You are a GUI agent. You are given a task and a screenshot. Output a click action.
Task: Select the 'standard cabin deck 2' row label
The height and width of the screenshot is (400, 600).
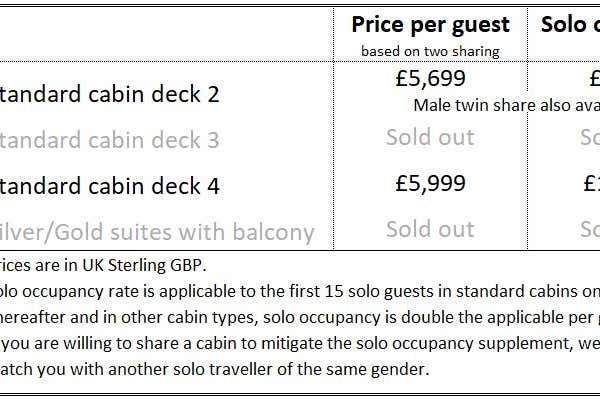click(x=109, y=94)
